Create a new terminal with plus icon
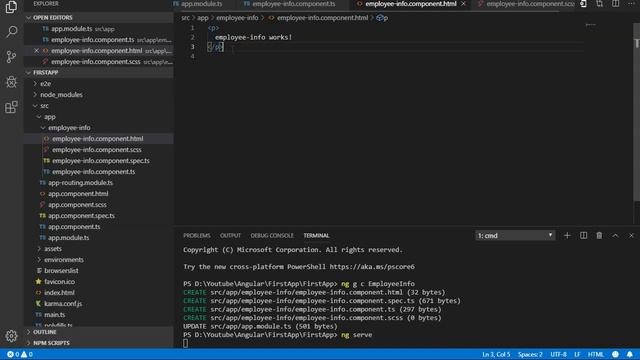Screen dimensions: 640x360 [x=567, y=236]
